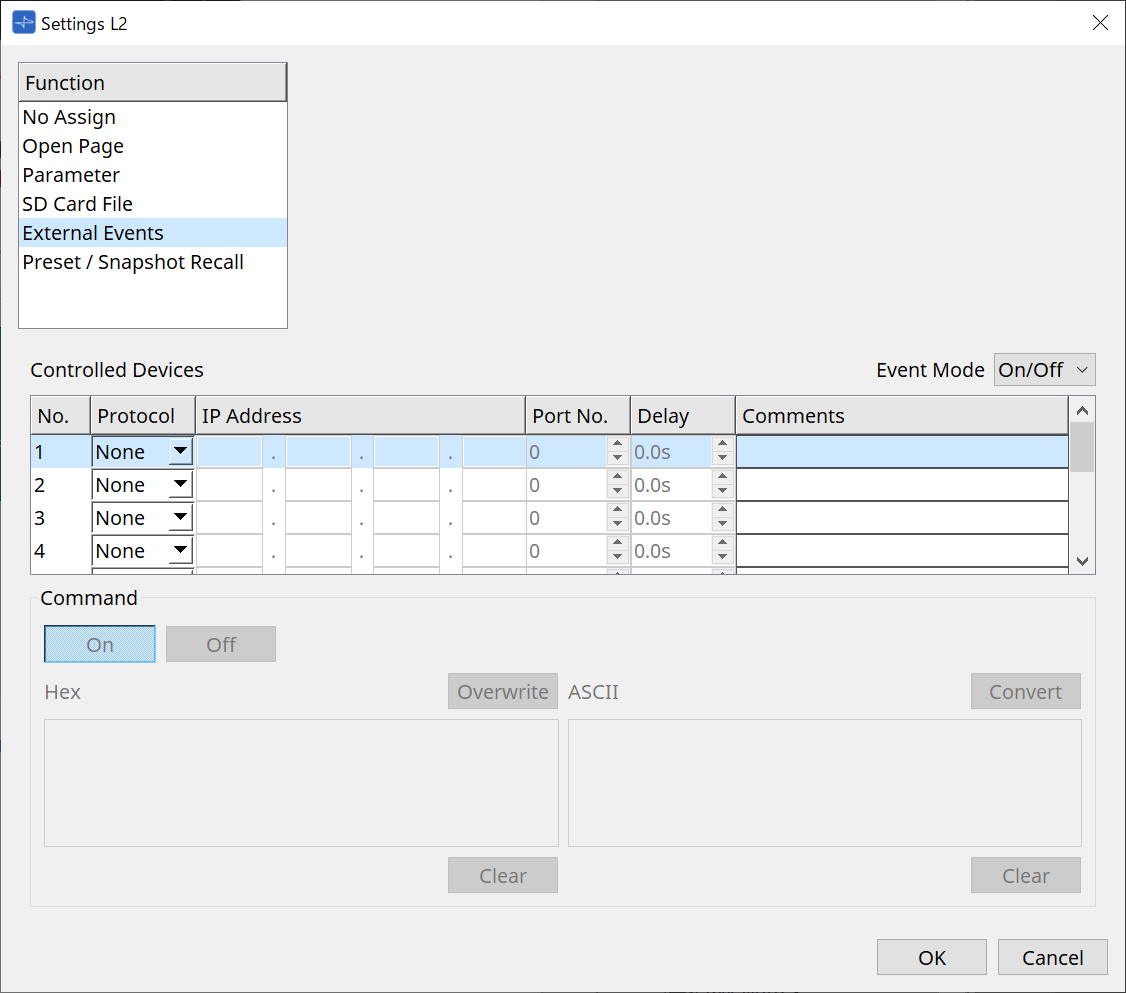Image resolution: width=1126 pixels, height=993 pixels.
Task: Click the Settings L2 app icon in title bar
Action: click(23, 23)
